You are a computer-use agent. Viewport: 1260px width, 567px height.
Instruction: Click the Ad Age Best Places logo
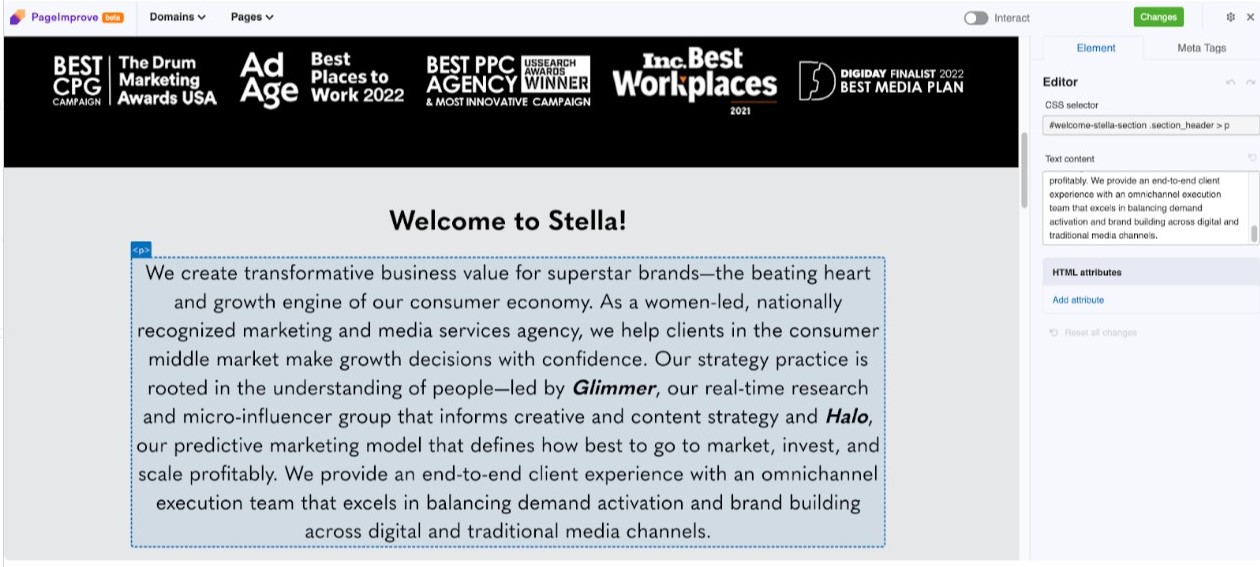tap(322, 79)
